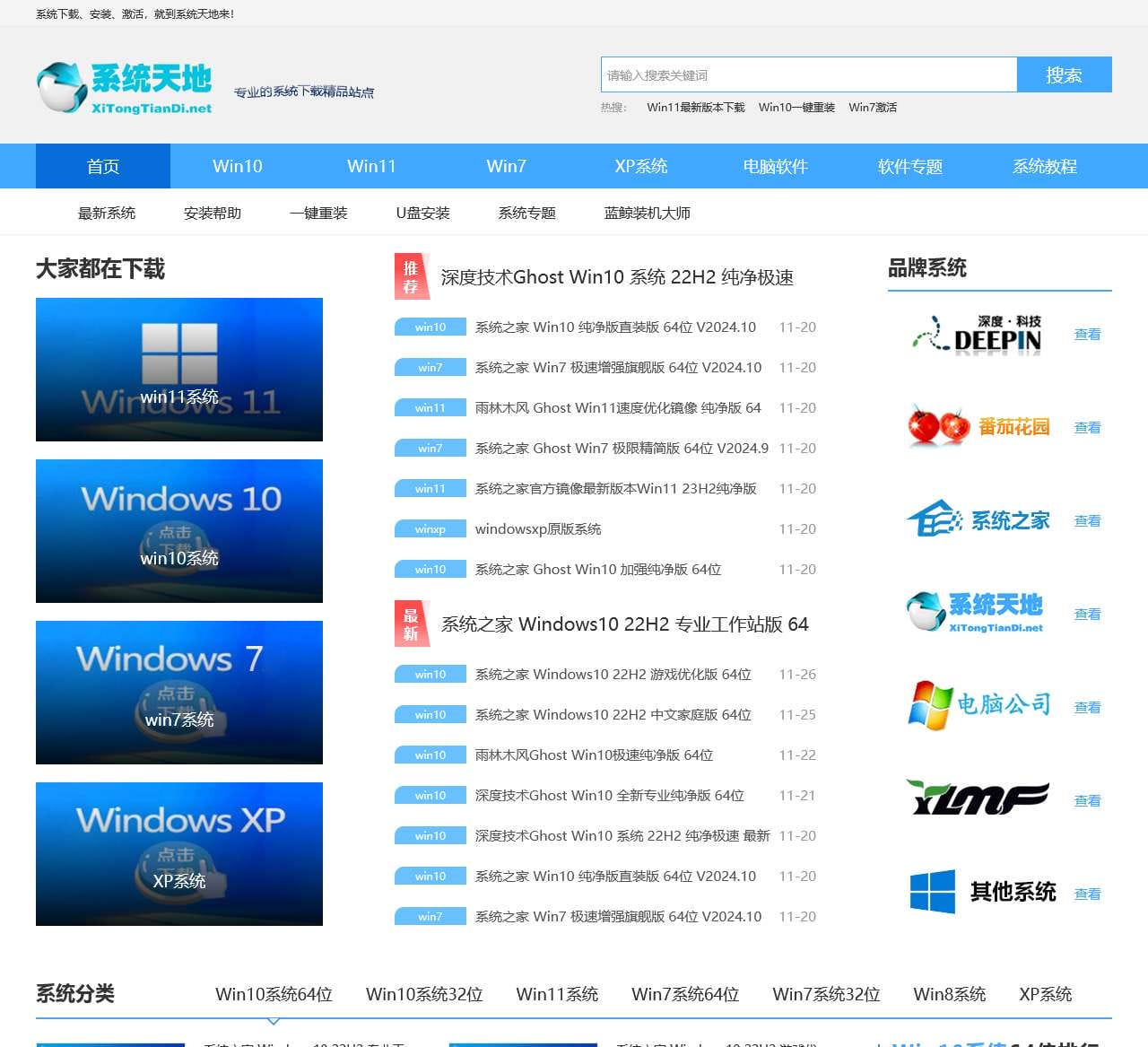Open the 系统之家 brand logo
This screenshot has width=1148, height=1047.
pos(978,520)
